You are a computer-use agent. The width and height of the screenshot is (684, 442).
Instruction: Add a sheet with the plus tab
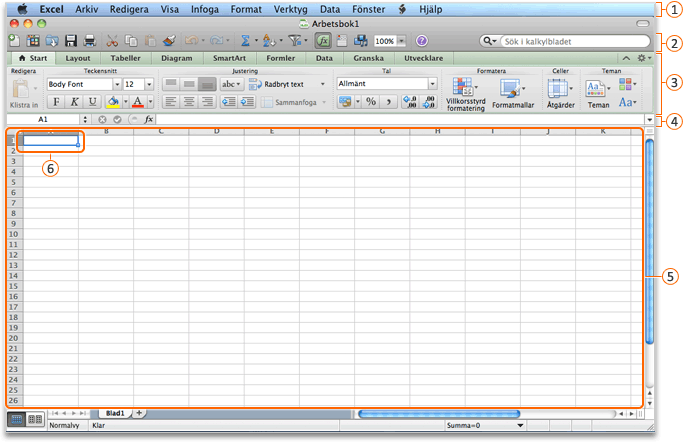coord(139,413)
